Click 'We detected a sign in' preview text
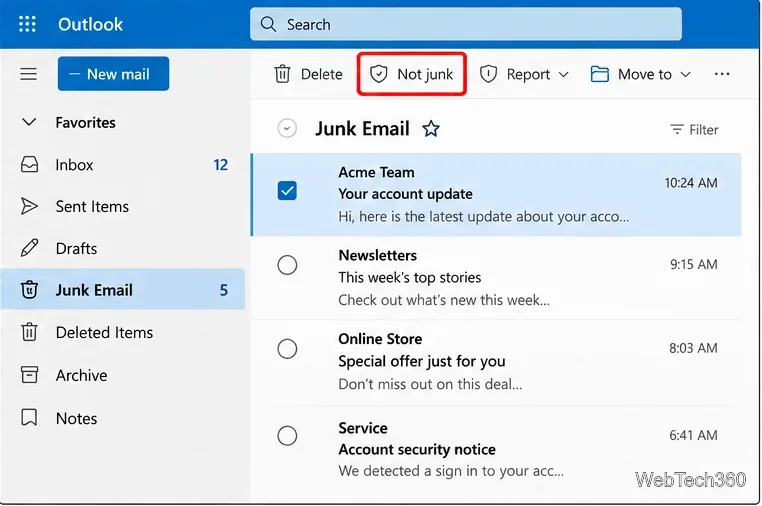The width and height of the screenshot is (762, 506). (451, 471)
